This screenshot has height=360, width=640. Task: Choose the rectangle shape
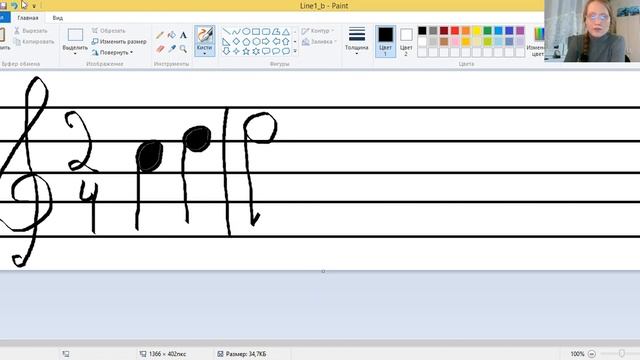(x=256, y=31)
